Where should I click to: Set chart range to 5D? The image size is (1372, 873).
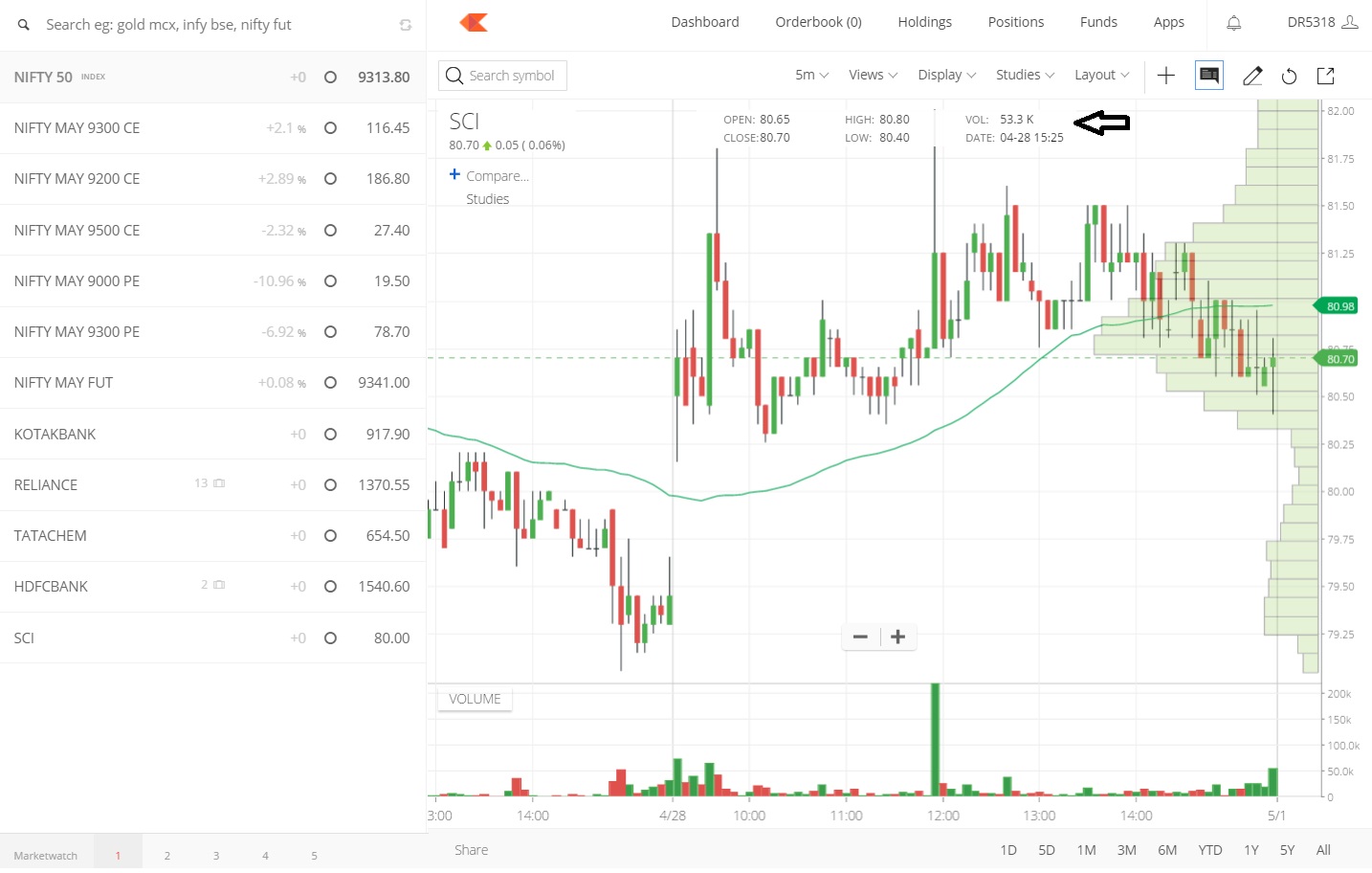1047,850
